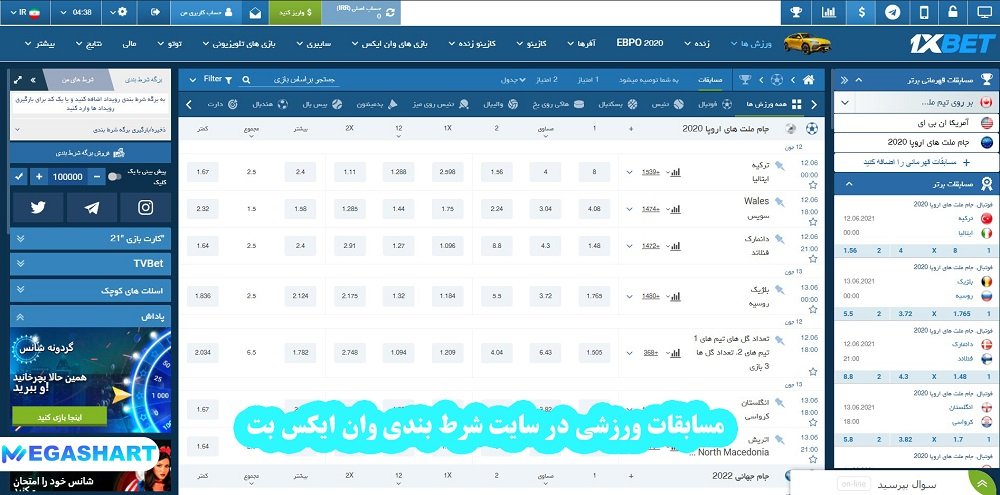Click the envelope messages icon
This screenshot has width=1000, height=495.
tap(257, 13)
